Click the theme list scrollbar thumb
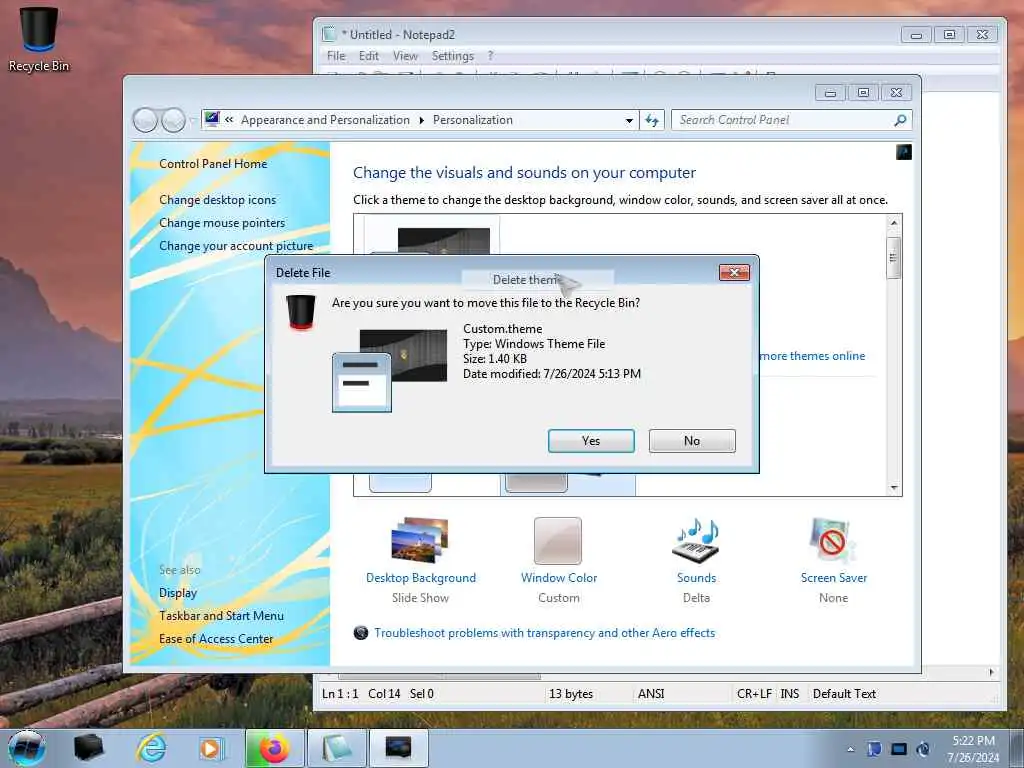Viewport: 1024px width, 768px height. coord(894,258)
